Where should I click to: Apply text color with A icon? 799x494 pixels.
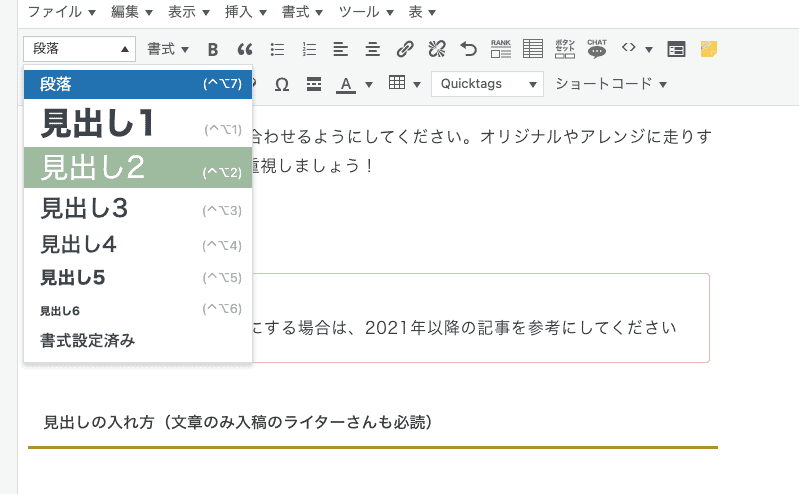pyautogui.click(x=346, y=85)
